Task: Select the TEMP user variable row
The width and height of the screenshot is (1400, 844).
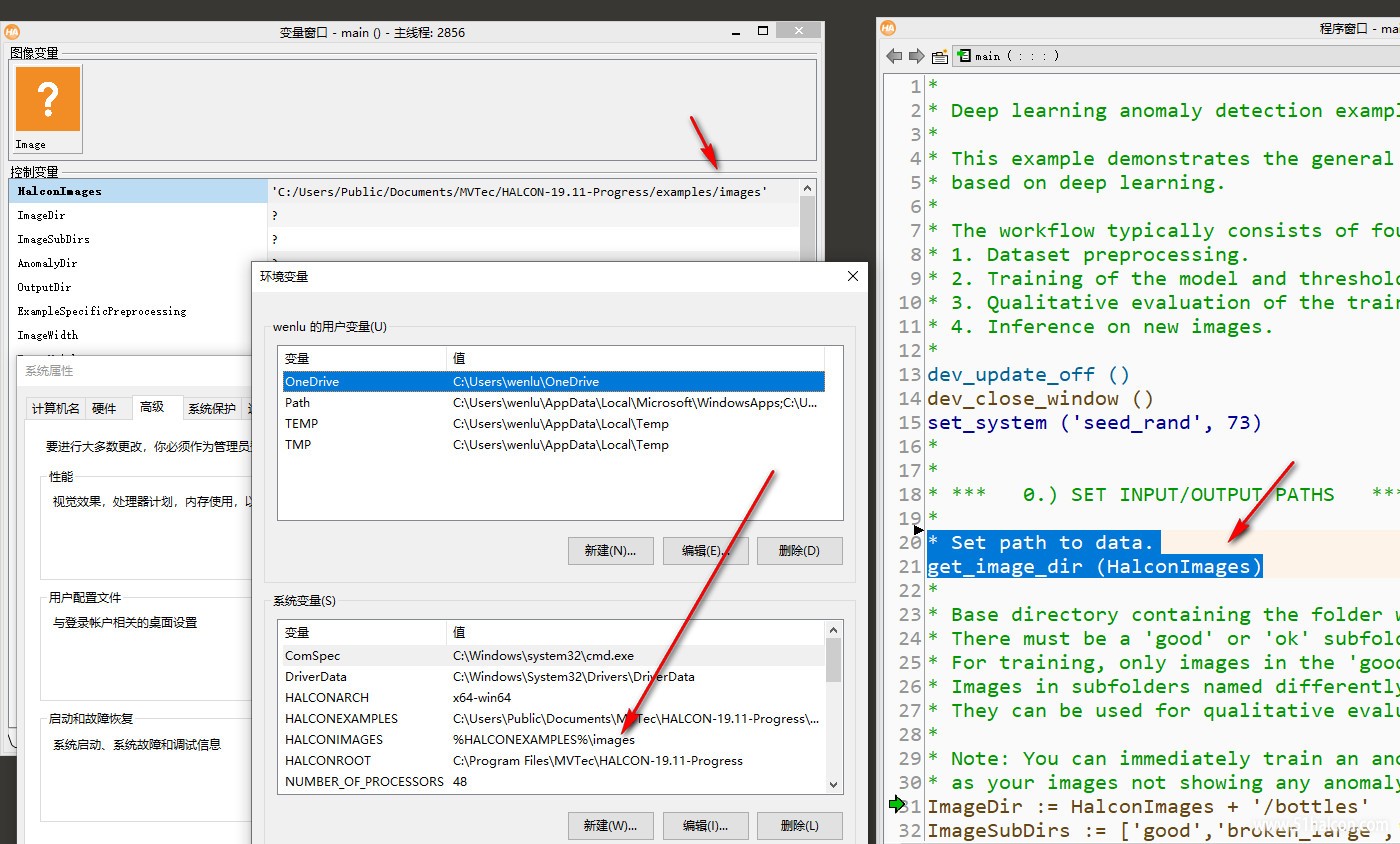Action: pyautogui.click(x=553, y=423)
